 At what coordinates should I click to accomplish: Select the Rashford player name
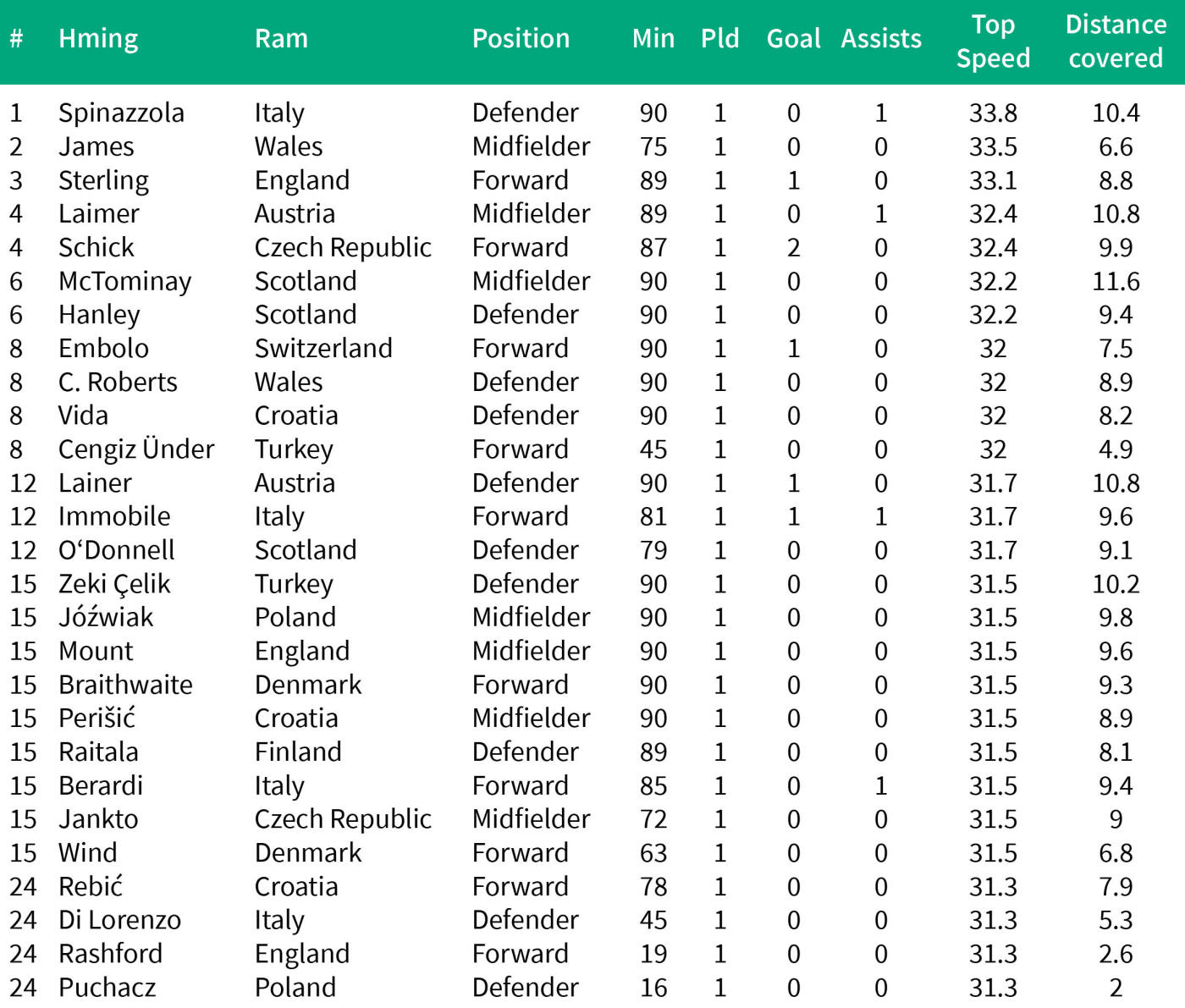tap(110, 954)
